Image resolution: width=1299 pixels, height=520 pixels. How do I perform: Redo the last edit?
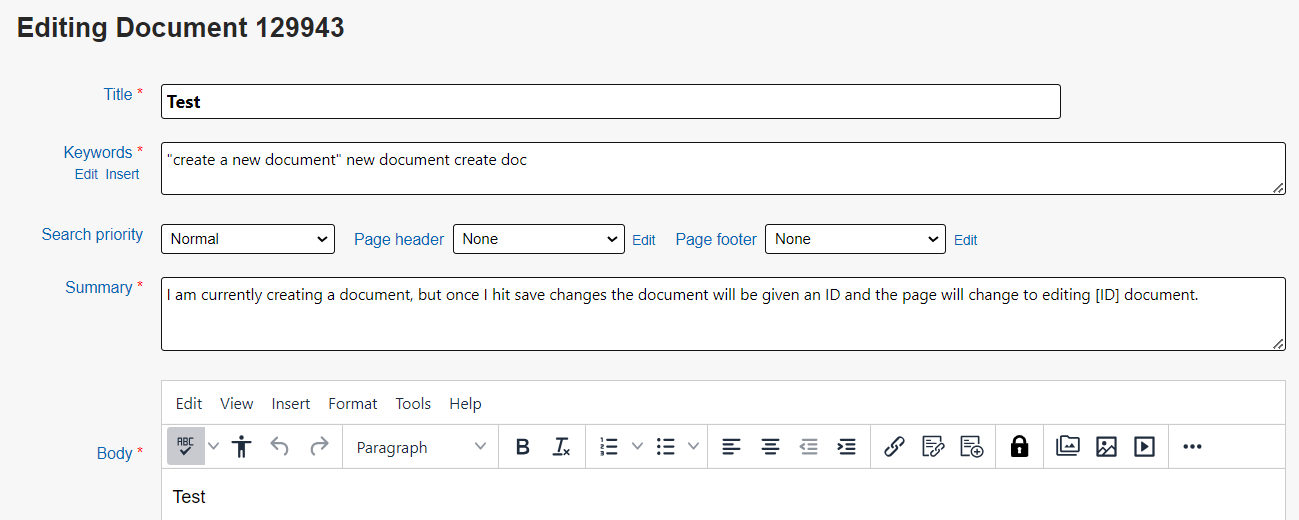[x=319, y=447]
